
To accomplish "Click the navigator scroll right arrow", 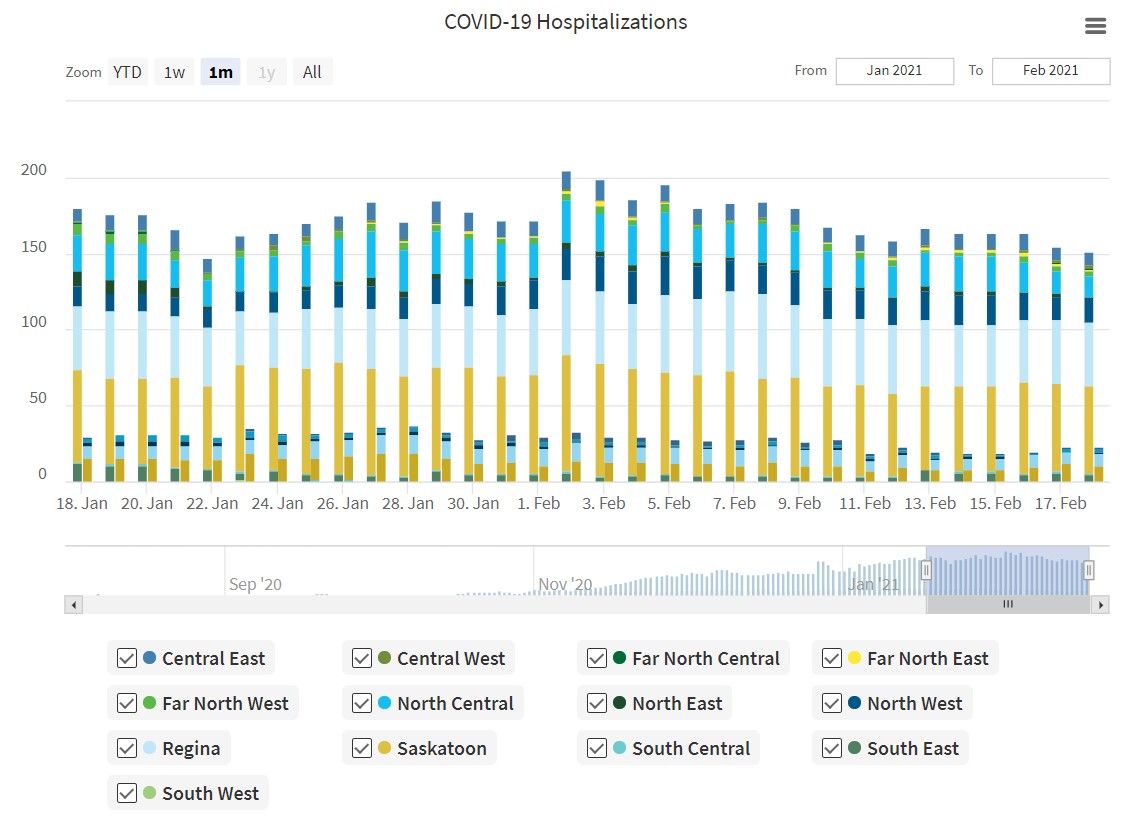I will point(1101,604).
